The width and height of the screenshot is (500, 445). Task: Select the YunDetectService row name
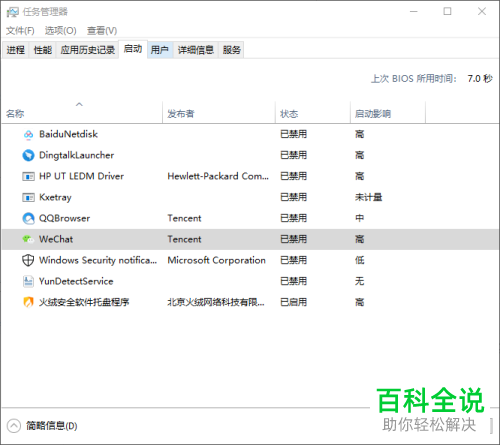[76, 281]
